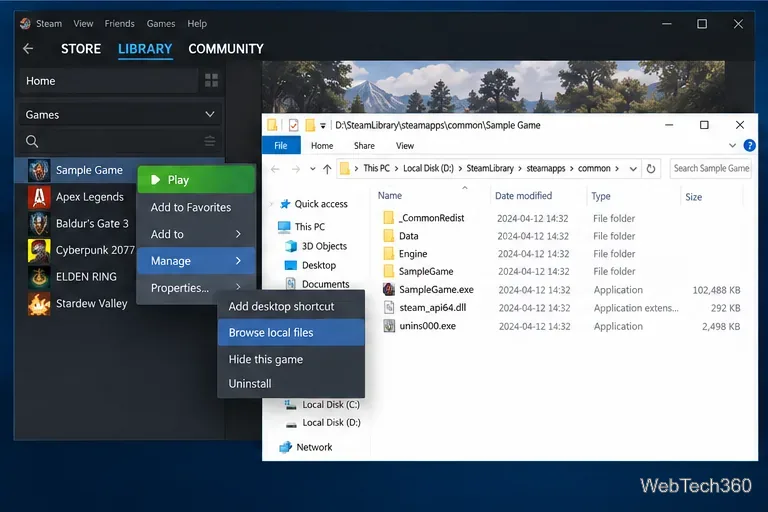The height and width of the screenshot is (512, 768).
Task: Sort files by Size column header
Action: pos(694,197)
